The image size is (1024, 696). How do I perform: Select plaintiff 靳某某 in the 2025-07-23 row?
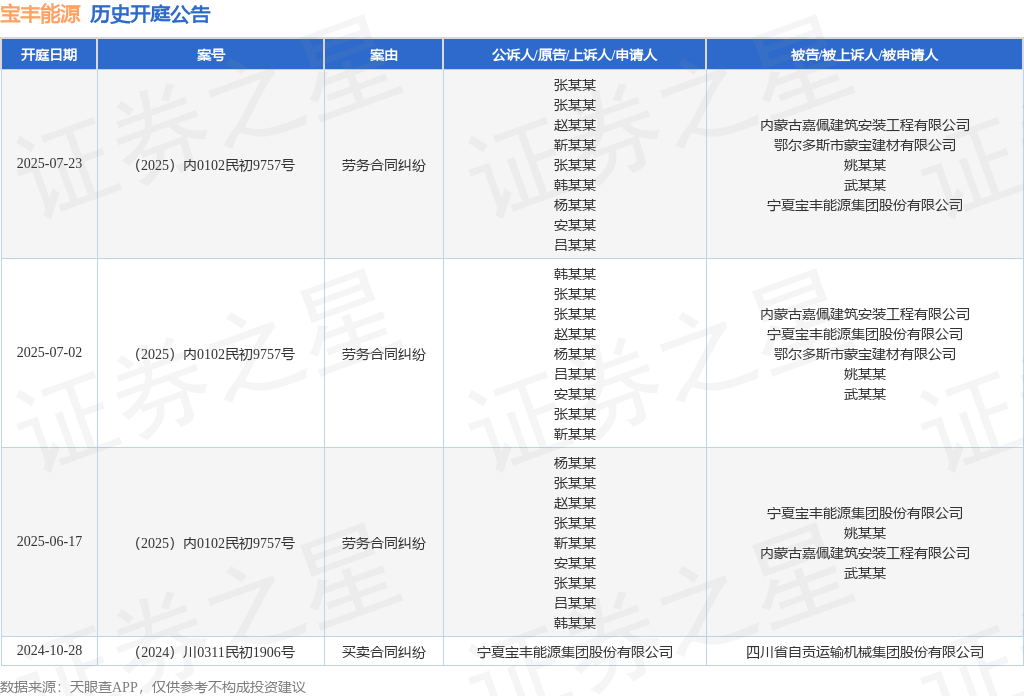click(575, 145)
